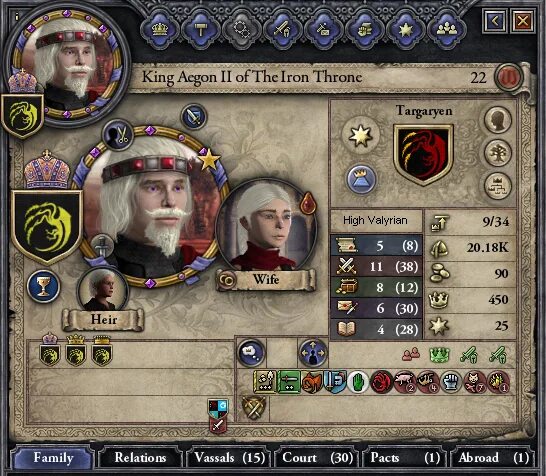546x476 pixels.
Task: Expand the succession hierarchy button
Action: 498,186
